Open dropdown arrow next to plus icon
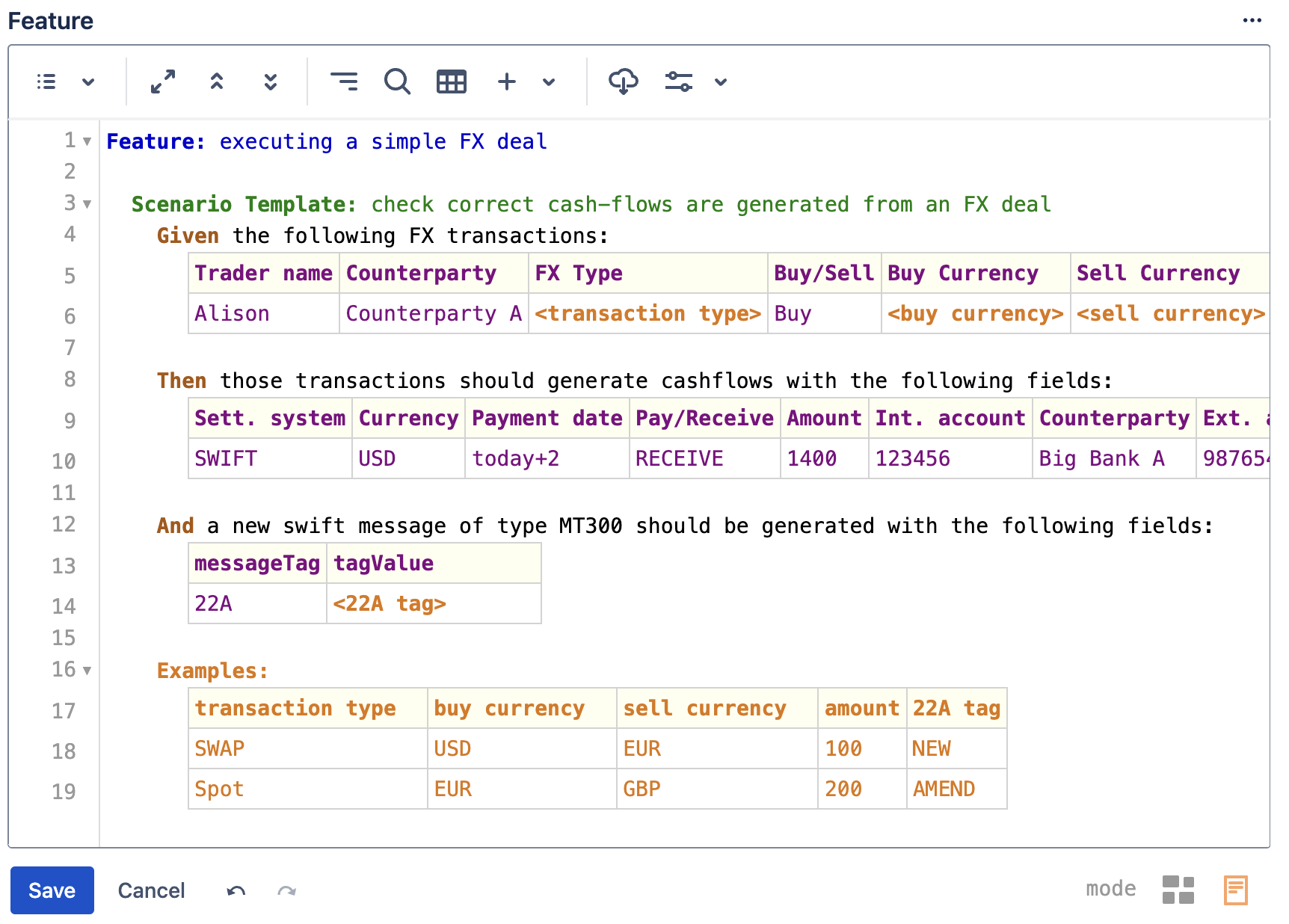The height and width of the screenshot is (924, 1289). (x=549, y=81)
